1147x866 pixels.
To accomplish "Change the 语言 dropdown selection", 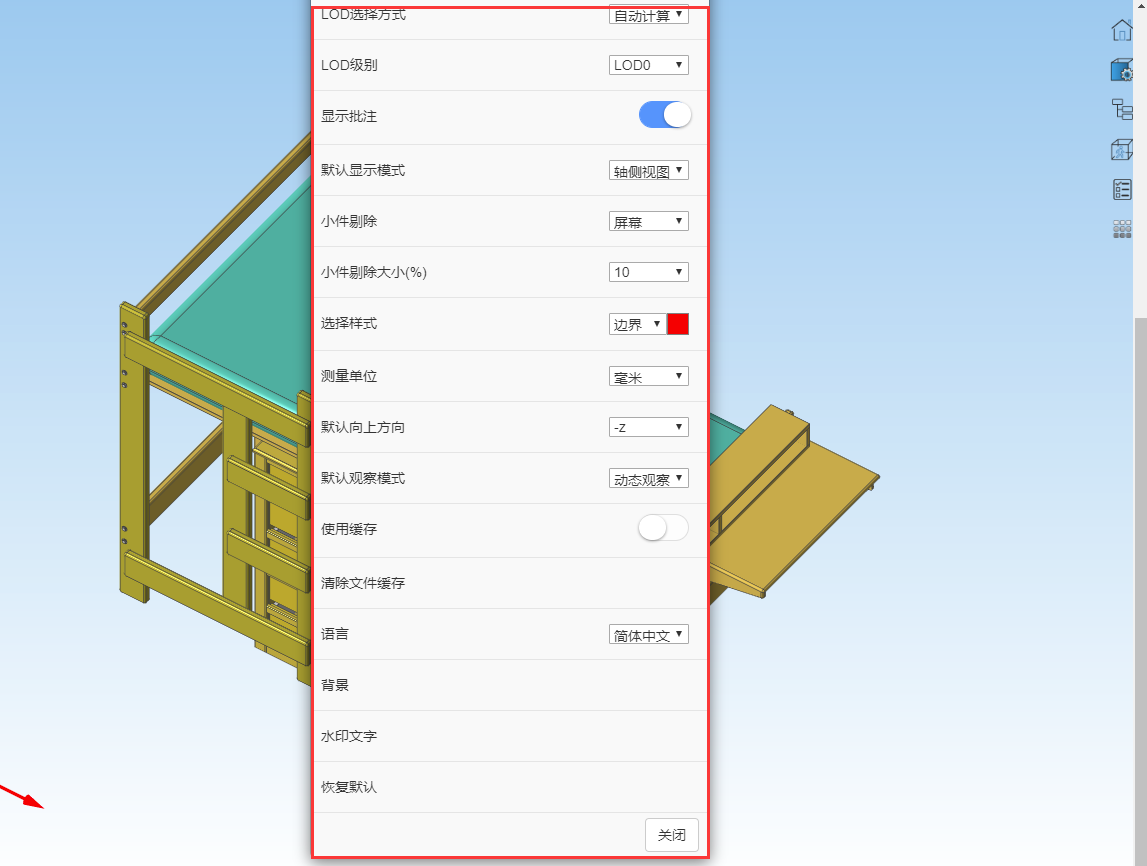I will [648, 634].
